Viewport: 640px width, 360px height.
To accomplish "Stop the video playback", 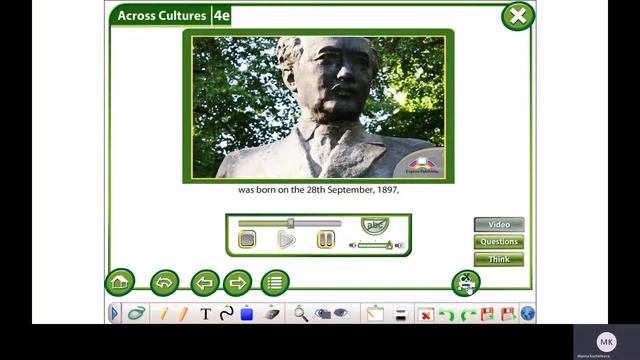I will [x=247, y=239].
